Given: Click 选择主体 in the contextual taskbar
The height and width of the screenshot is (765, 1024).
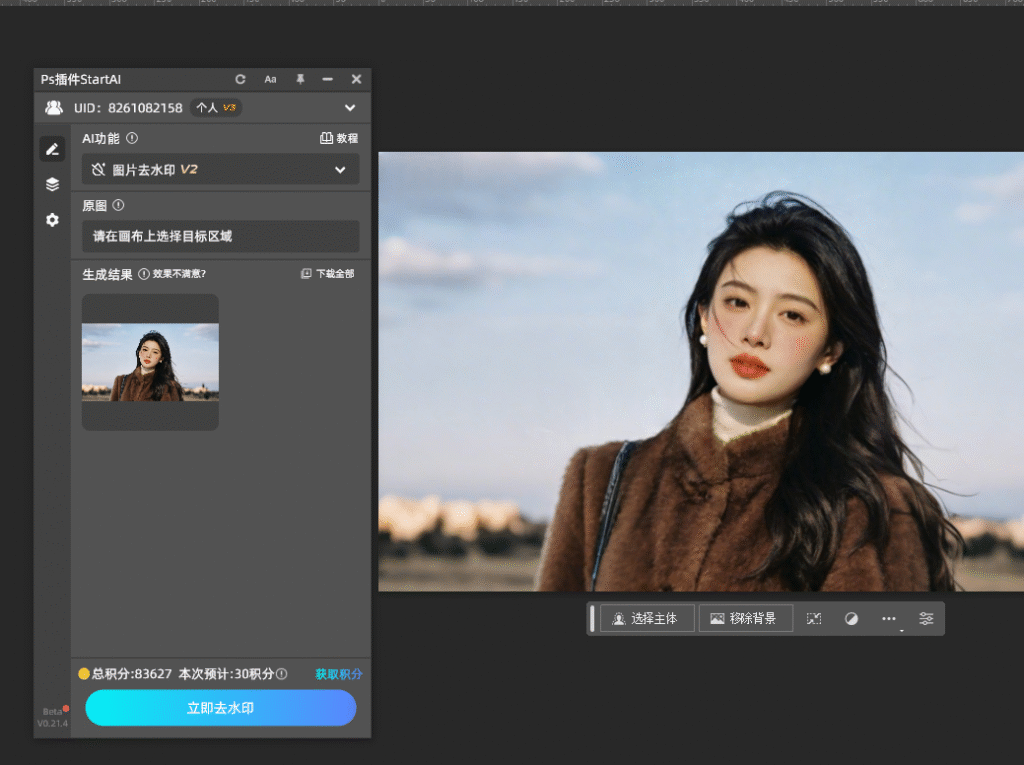Looking at the screenshot, I should [646, 619].
